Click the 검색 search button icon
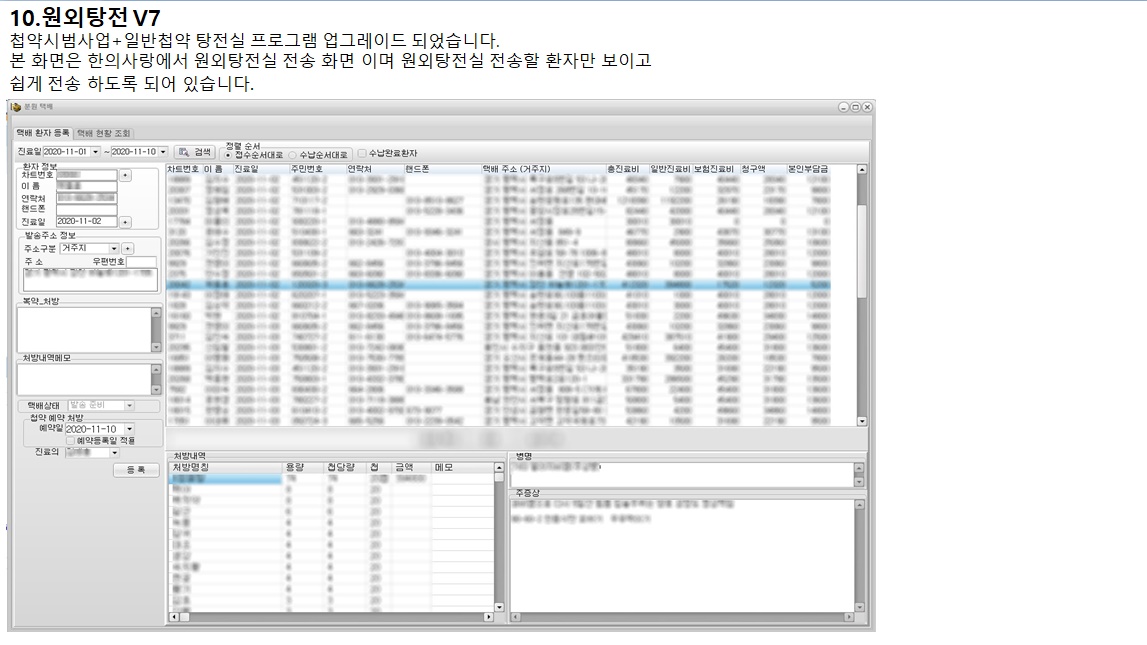Image resolution: width=1147 pixels, height=645 pixels. (184, 152)
